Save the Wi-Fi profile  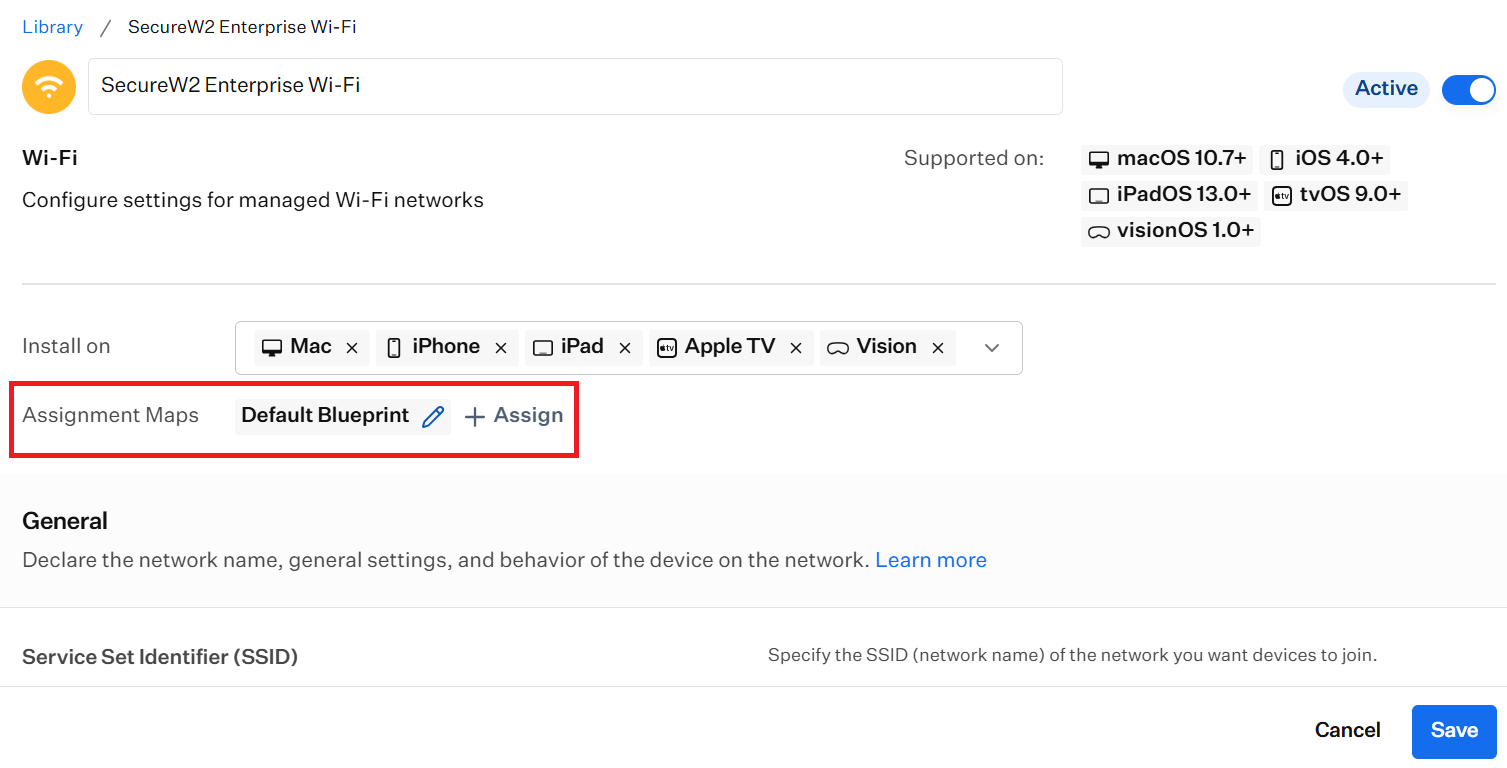(1454, 731)
